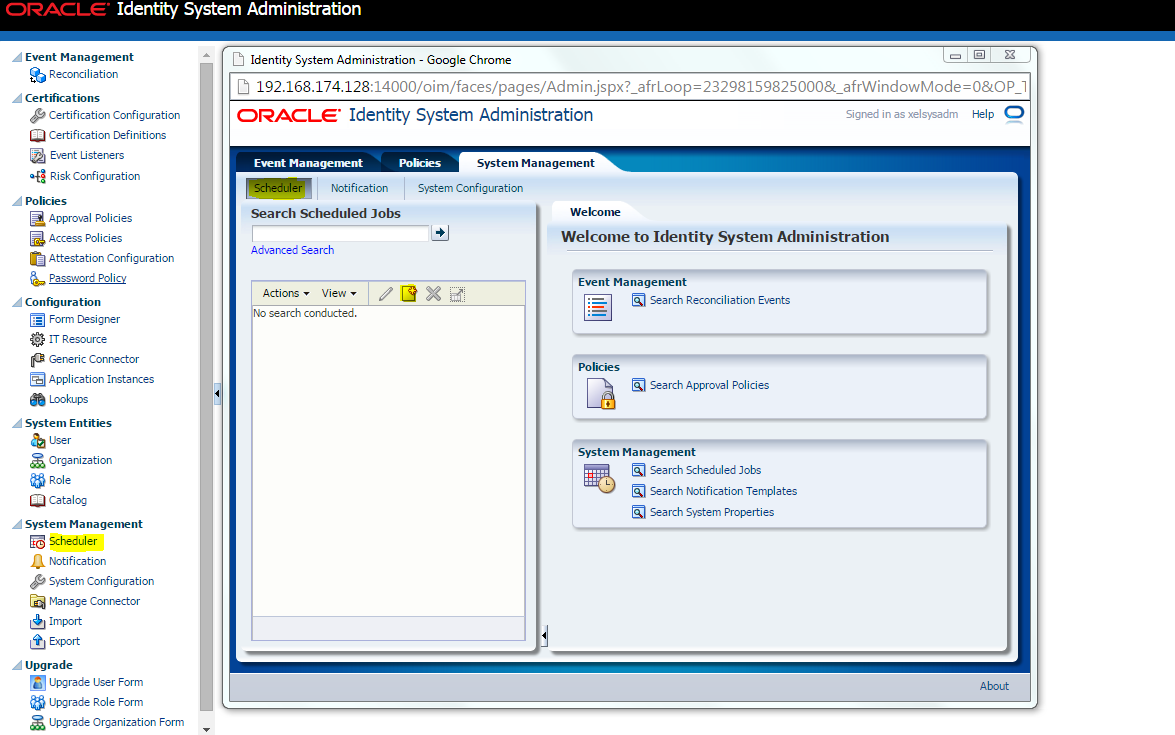1175x735 pixels.
Task: Open Search Notification Templates link
Action: 723,491
